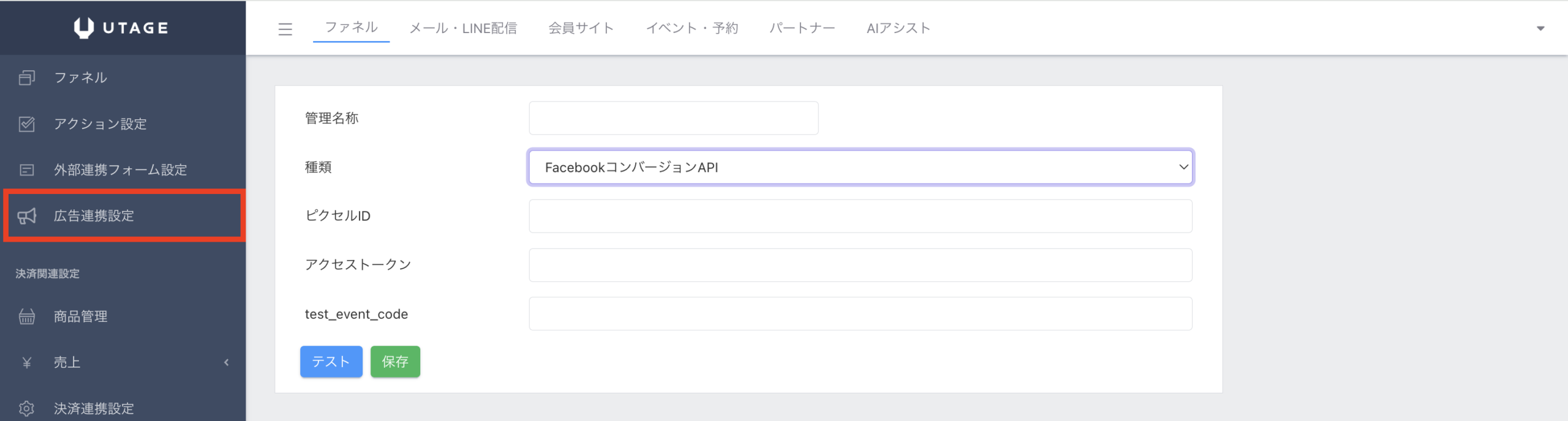The width and height of the screenshot is (1568, 421).
Task: Click the basket product management icon
Action: (26, 316)
